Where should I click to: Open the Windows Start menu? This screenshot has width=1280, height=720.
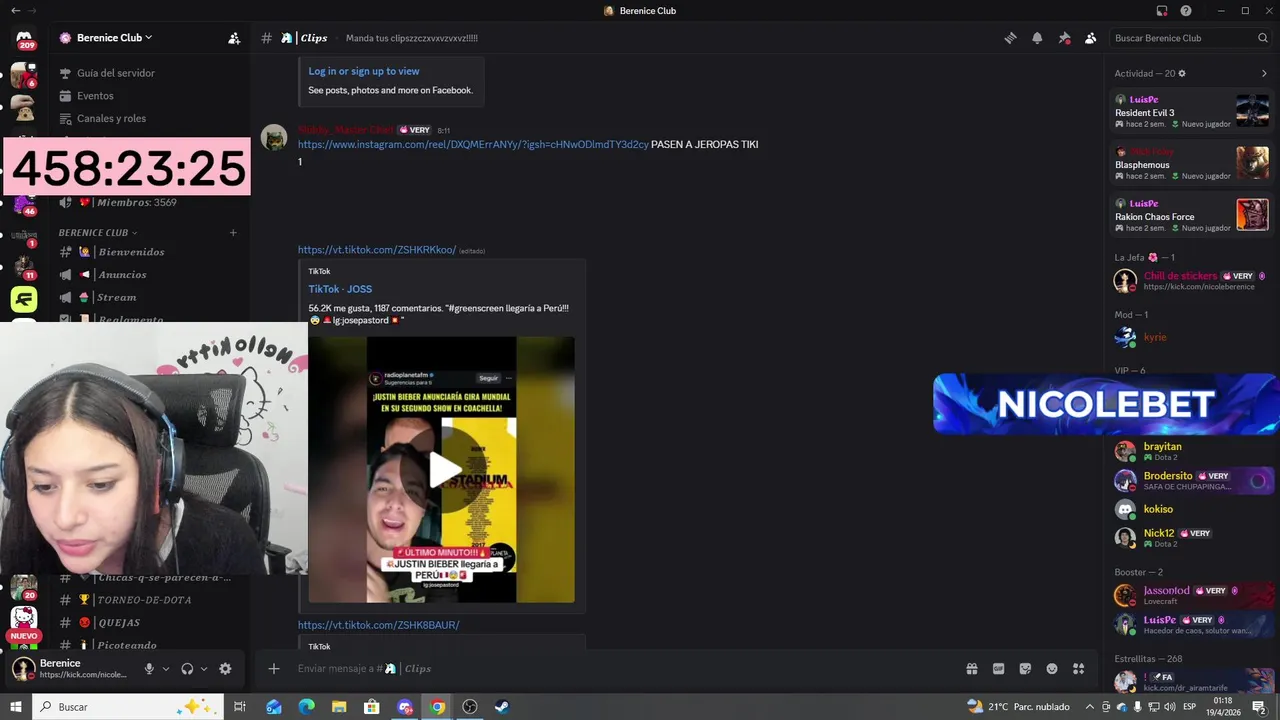point(15,707)
